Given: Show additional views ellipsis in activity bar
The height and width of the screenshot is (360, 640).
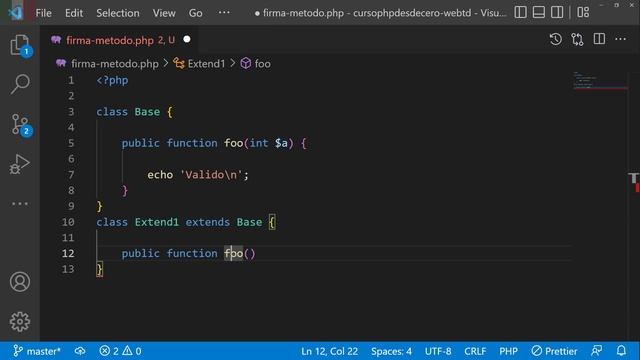Looking at the screenshot, I should click(20, 204).
